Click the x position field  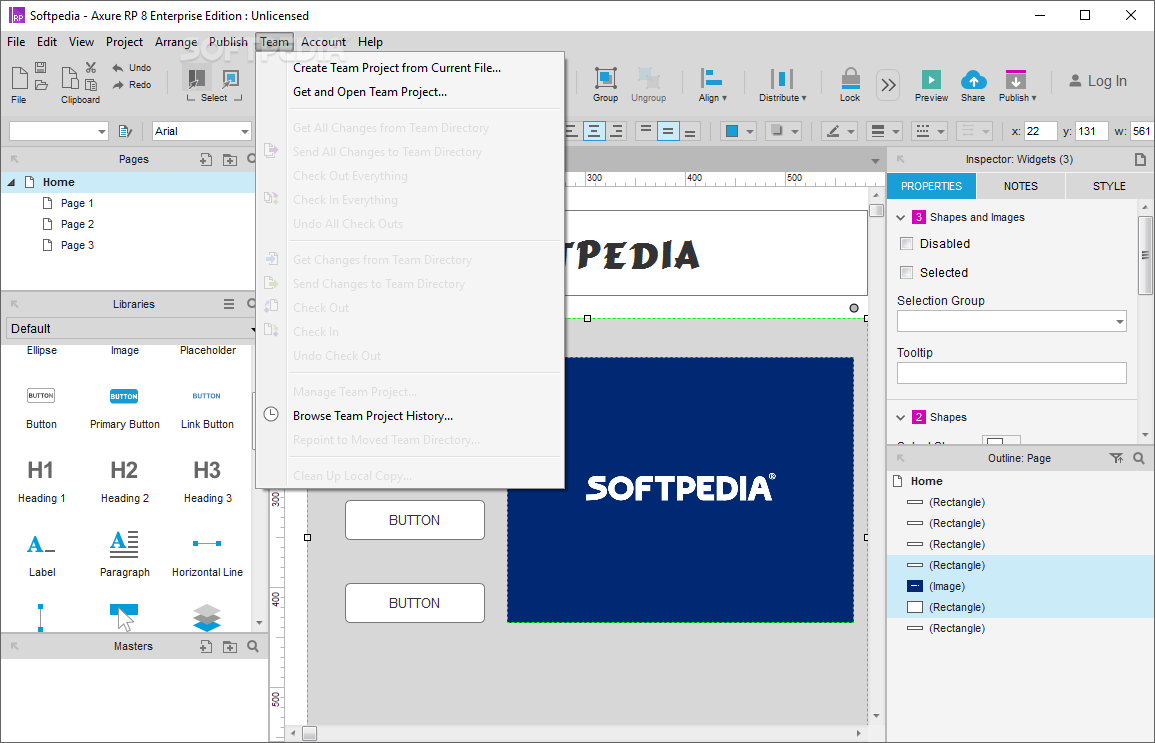(x=1041, y=131)
